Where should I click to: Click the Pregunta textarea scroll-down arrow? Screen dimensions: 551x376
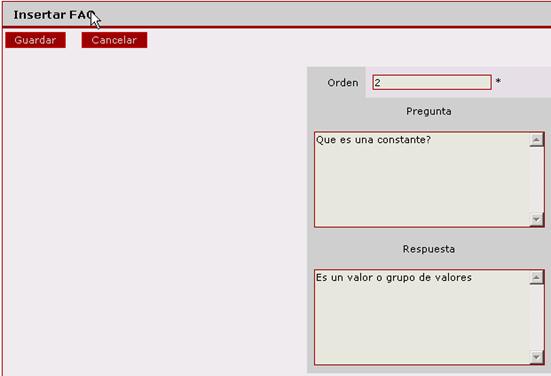[x=536, y=220]
